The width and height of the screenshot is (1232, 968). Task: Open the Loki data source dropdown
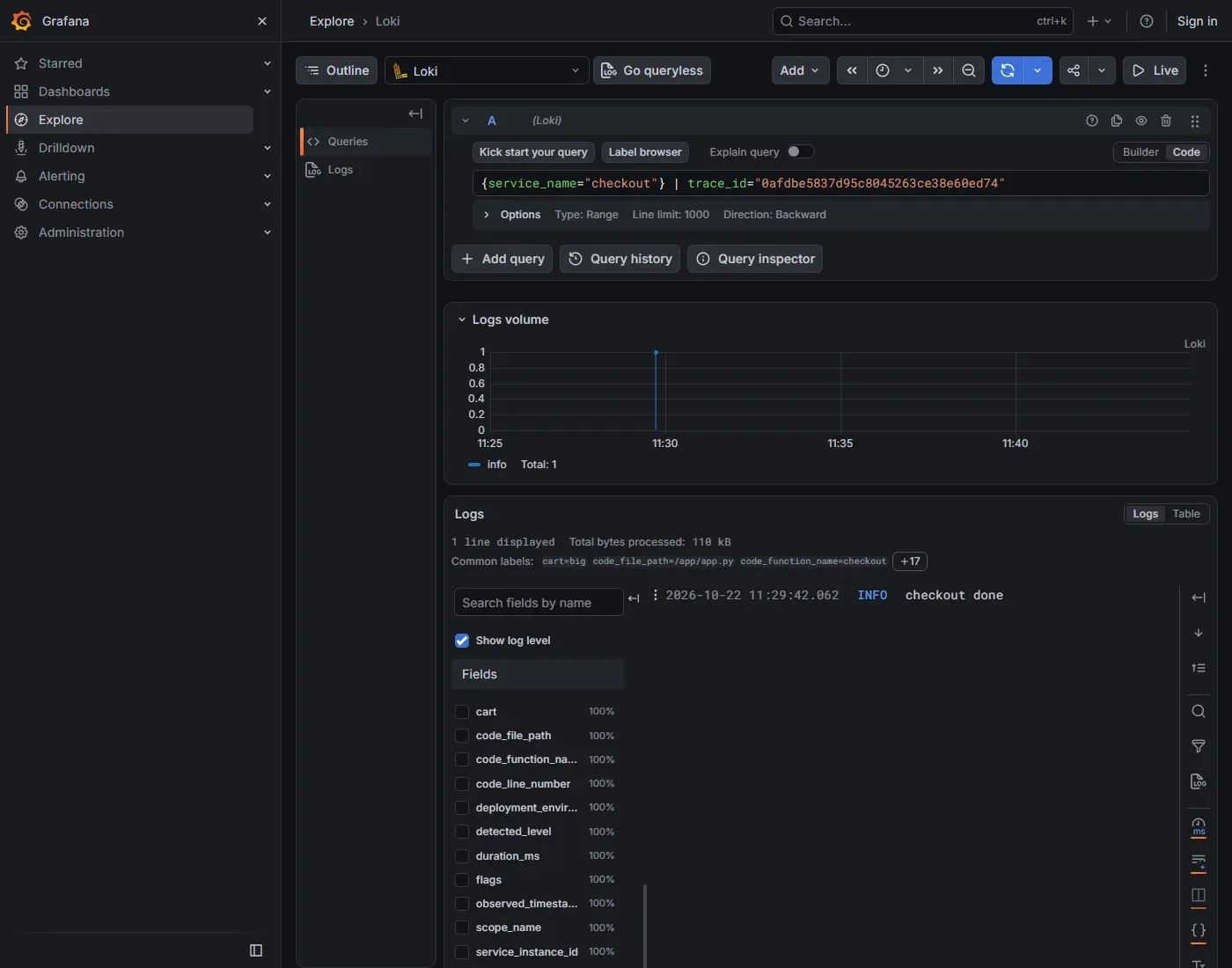487,70
